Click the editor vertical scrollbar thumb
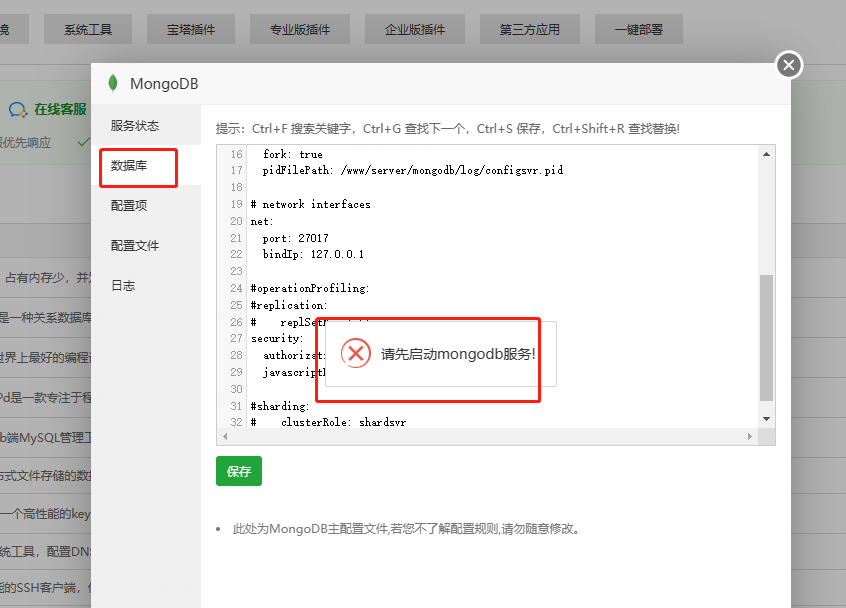Image resolution: width=846 pixels, height=608 pixels. tap(766, 338)
